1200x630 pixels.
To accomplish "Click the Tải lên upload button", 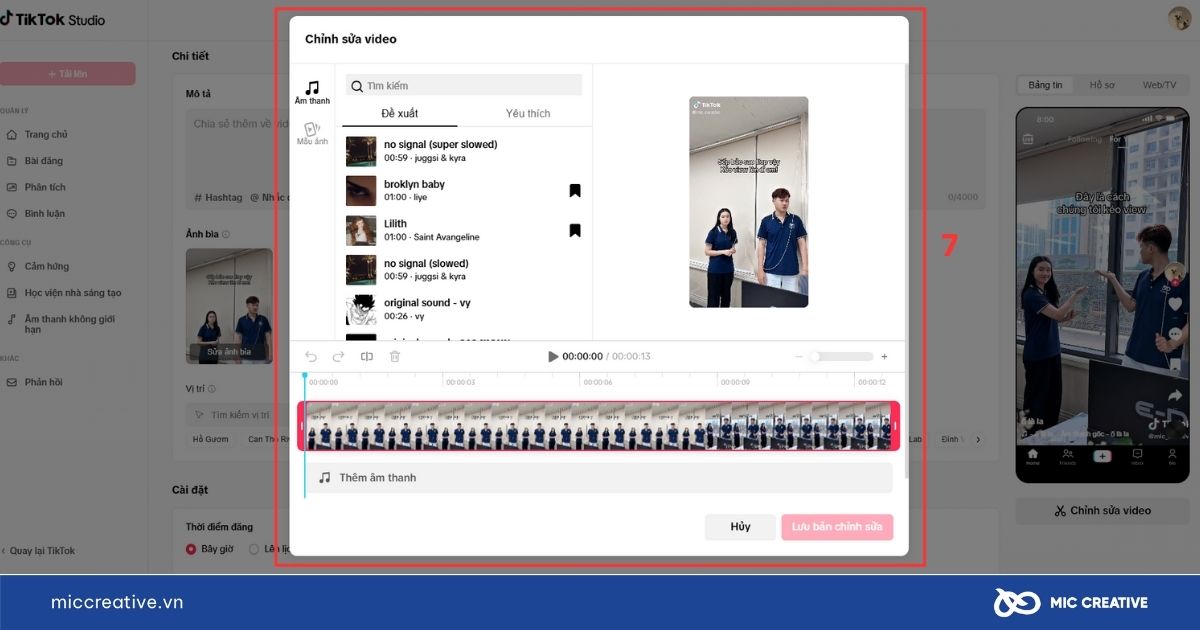I will (x=67, y=74).
